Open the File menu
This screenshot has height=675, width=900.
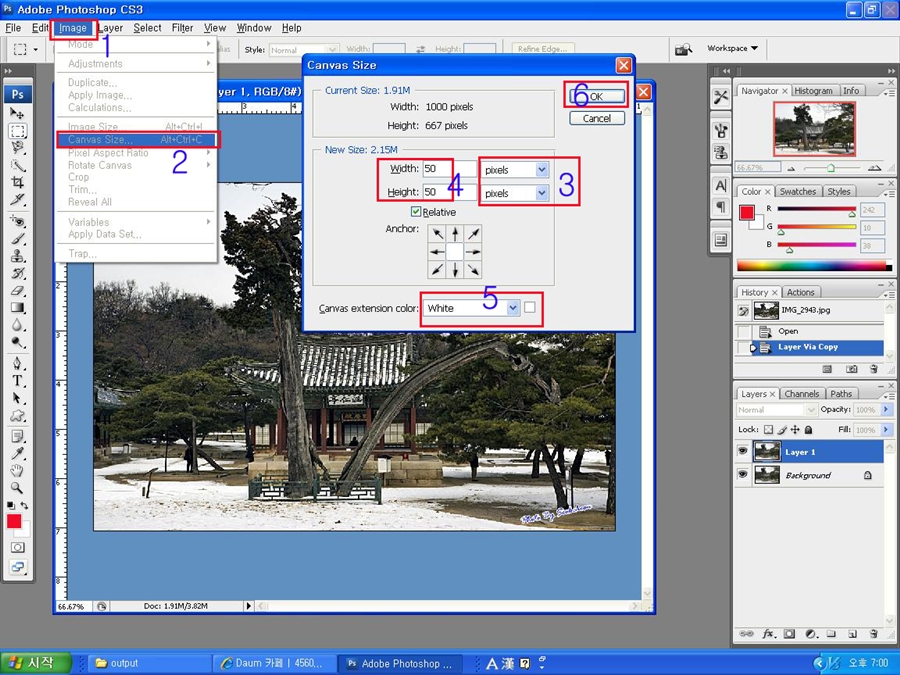point(13,28)
